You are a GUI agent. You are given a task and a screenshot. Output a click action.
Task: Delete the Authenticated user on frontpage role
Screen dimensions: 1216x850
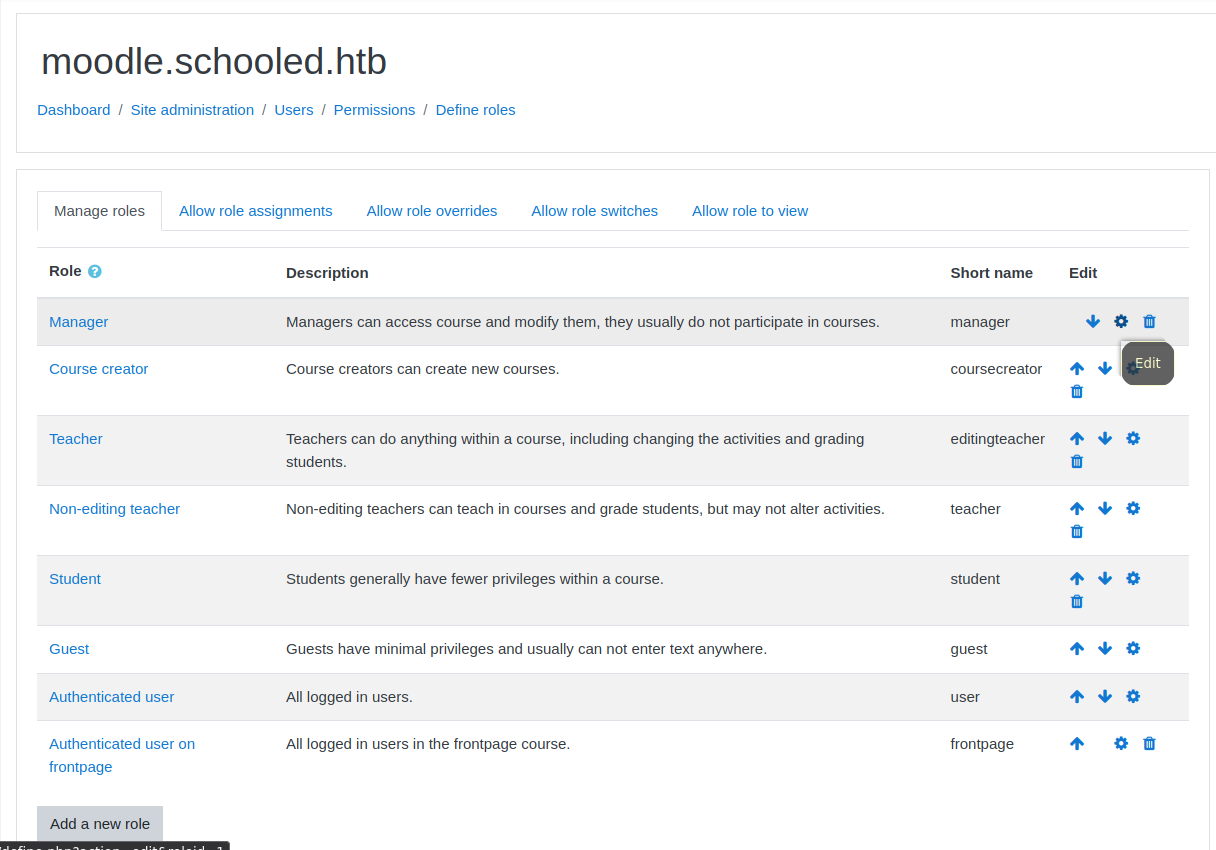(1149, 744)
